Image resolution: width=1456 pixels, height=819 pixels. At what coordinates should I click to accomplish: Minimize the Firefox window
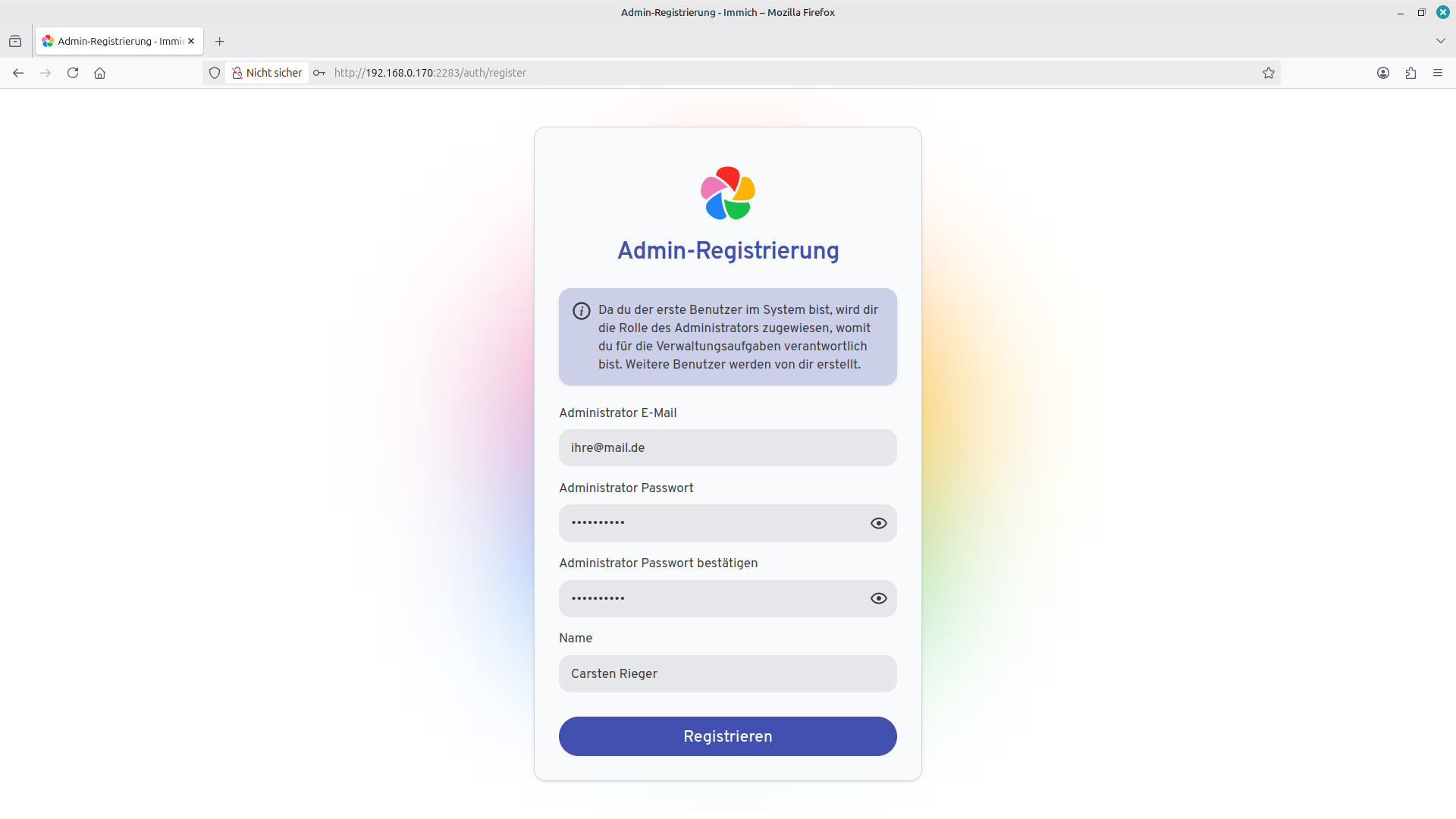tap(1401, 12)
